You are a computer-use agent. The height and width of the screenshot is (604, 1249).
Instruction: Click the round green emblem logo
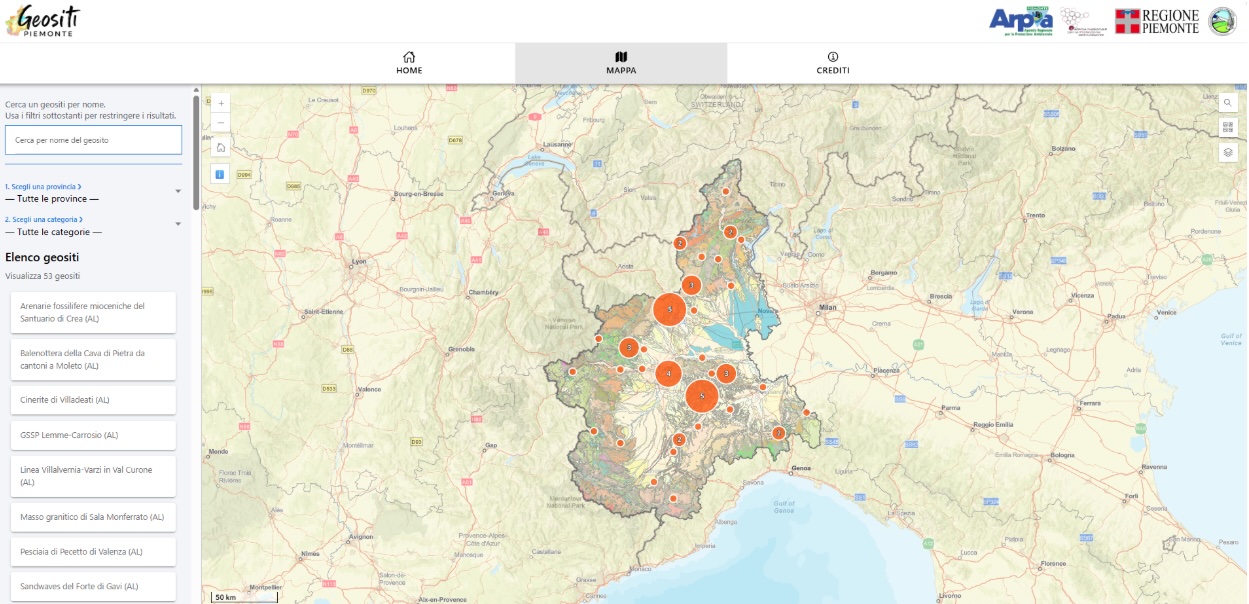tap(1223, 21)
